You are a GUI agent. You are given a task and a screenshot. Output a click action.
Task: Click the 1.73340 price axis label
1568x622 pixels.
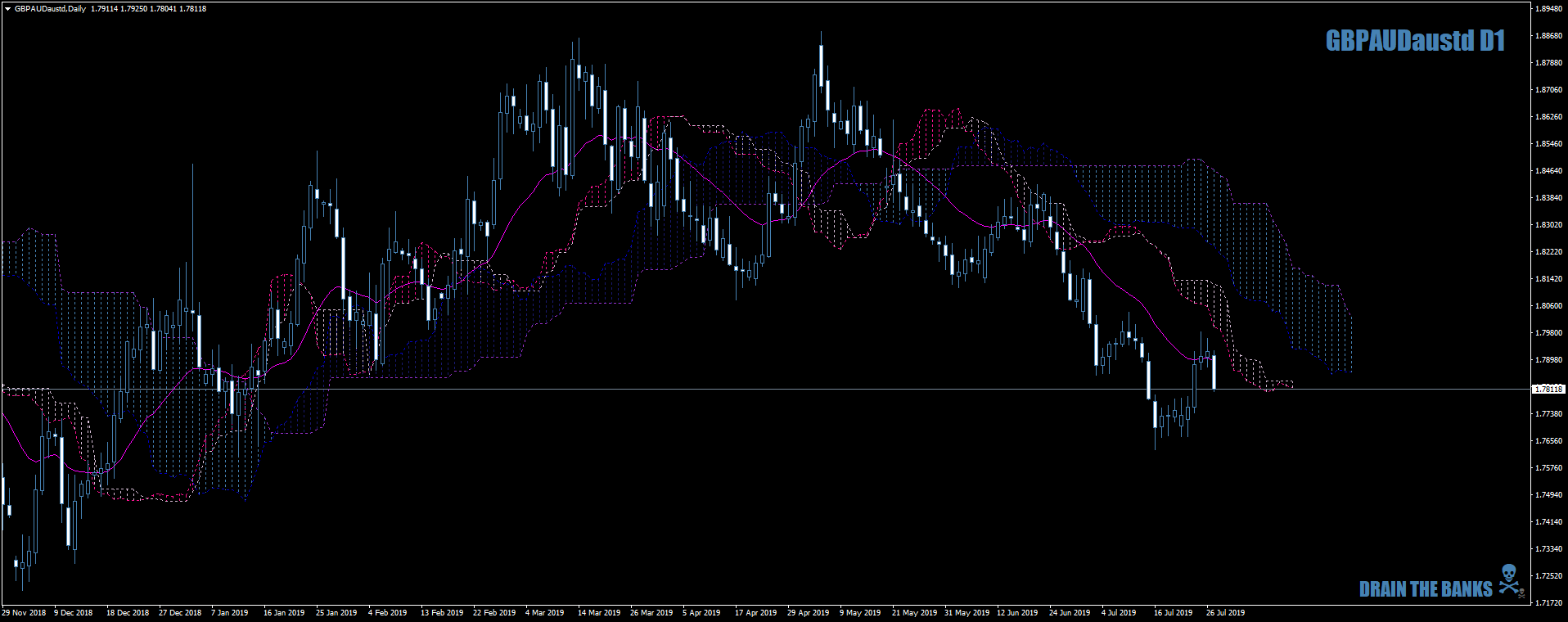(1548, 549)
